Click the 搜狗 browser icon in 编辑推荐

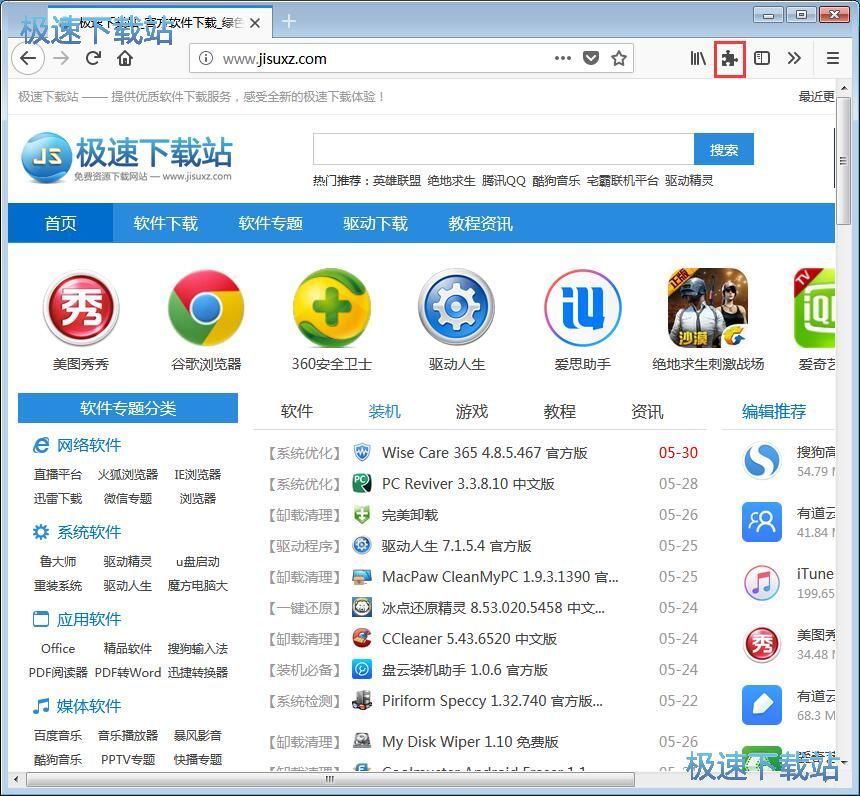[762, 460]
